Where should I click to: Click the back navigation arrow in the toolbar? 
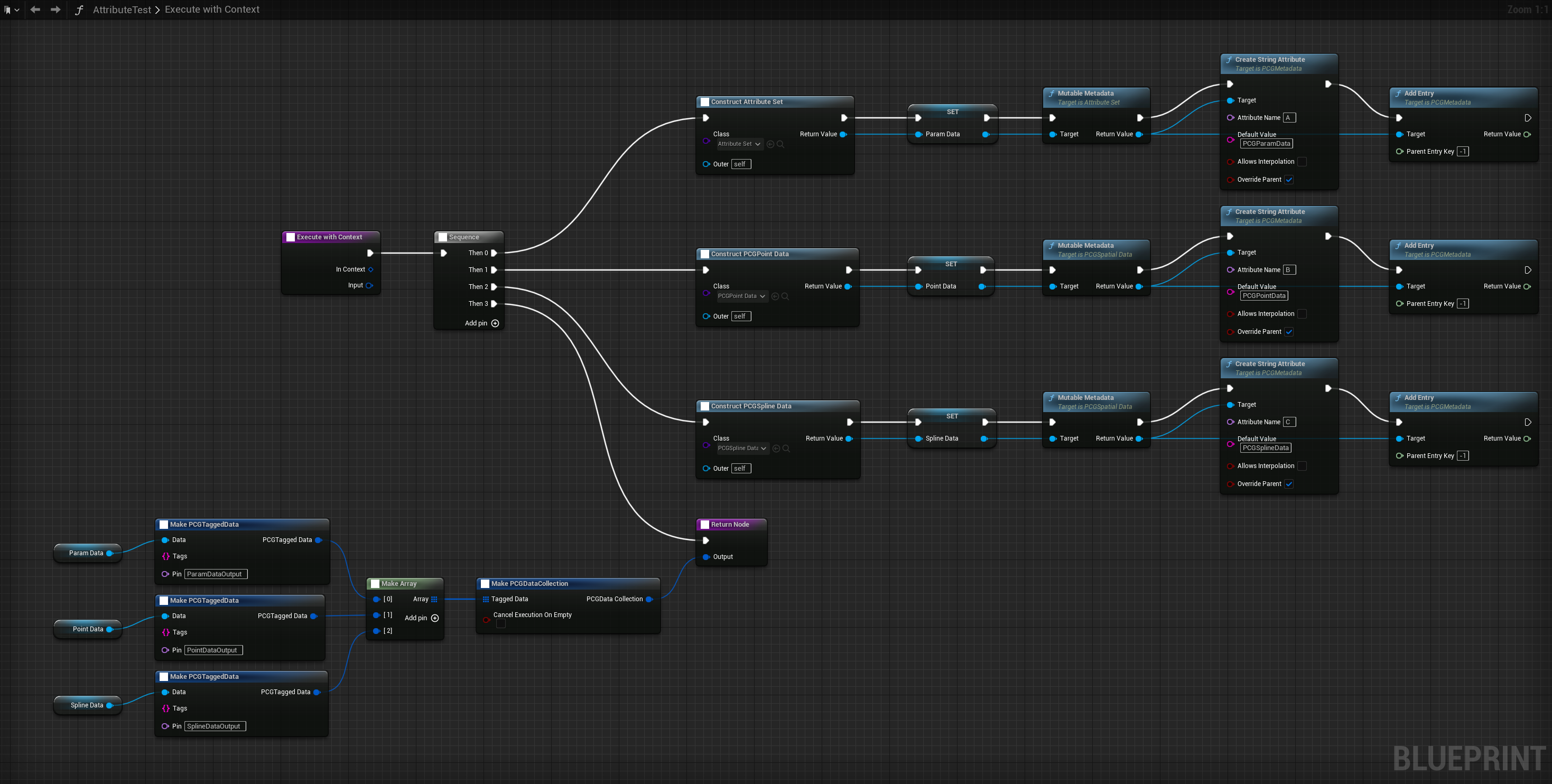(34, 9)
